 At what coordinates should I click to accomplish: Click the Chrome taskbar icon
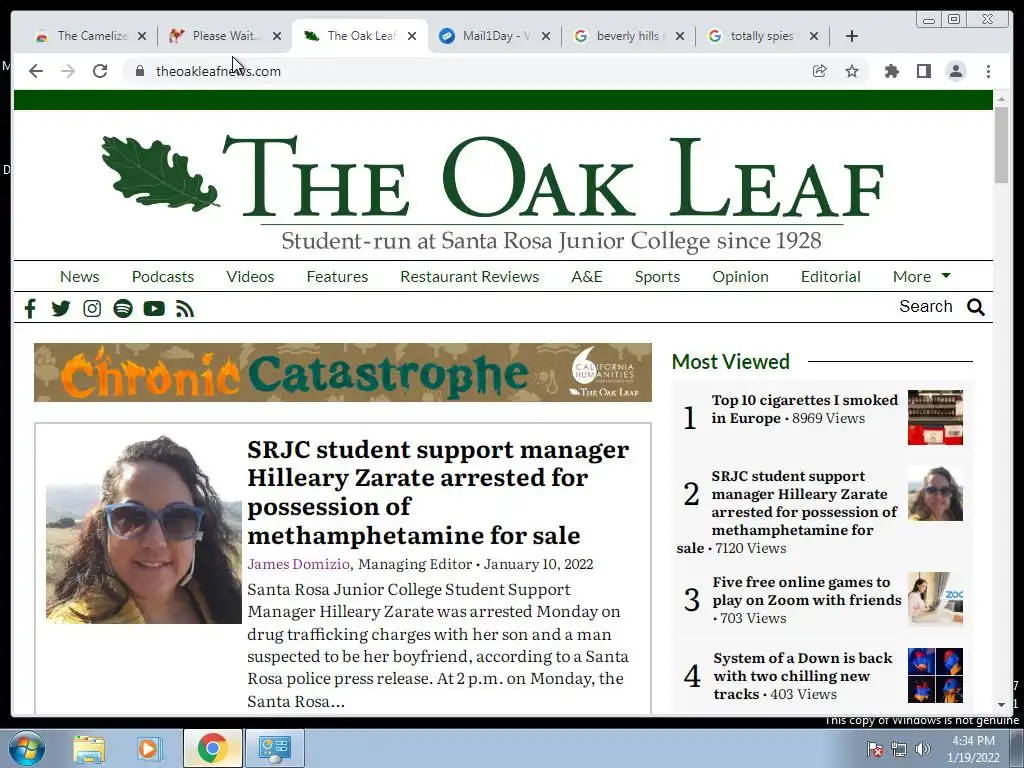click(212, 748)
